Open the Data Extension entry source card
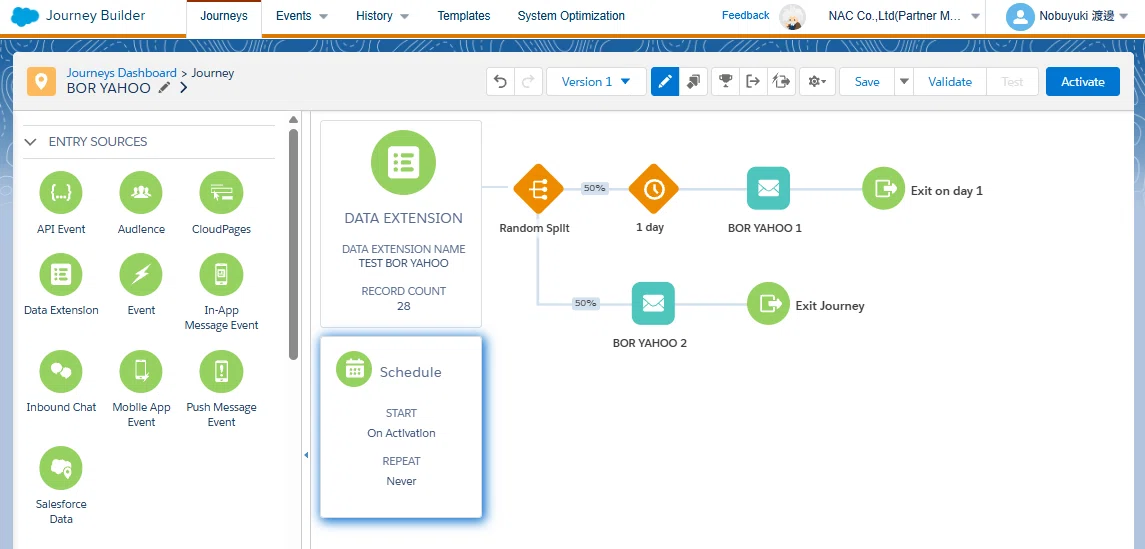The height and width of the screenshot is (549, 1145). pyautogui.click(x=401, y=223)
